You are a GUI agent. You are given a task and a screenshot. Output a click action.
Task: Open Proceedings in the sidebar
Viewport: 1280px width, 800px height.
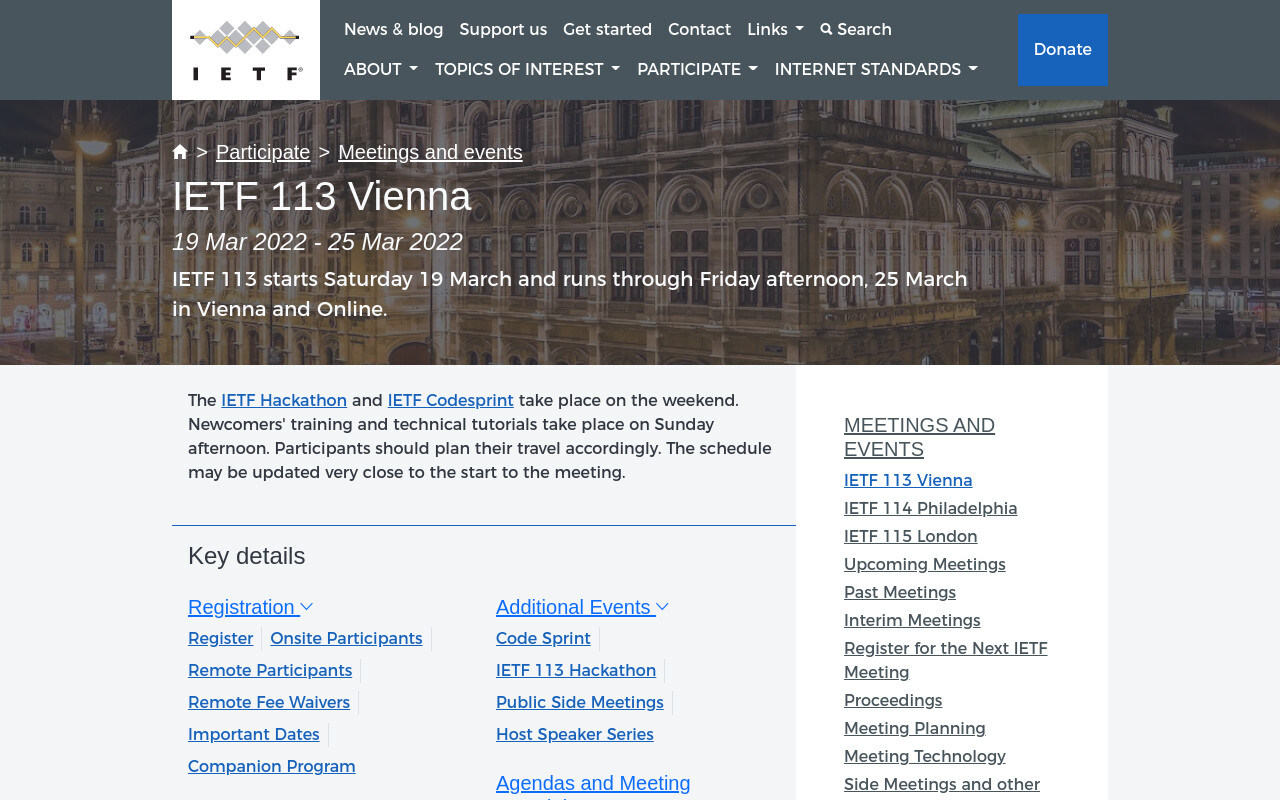click(893, 700)
